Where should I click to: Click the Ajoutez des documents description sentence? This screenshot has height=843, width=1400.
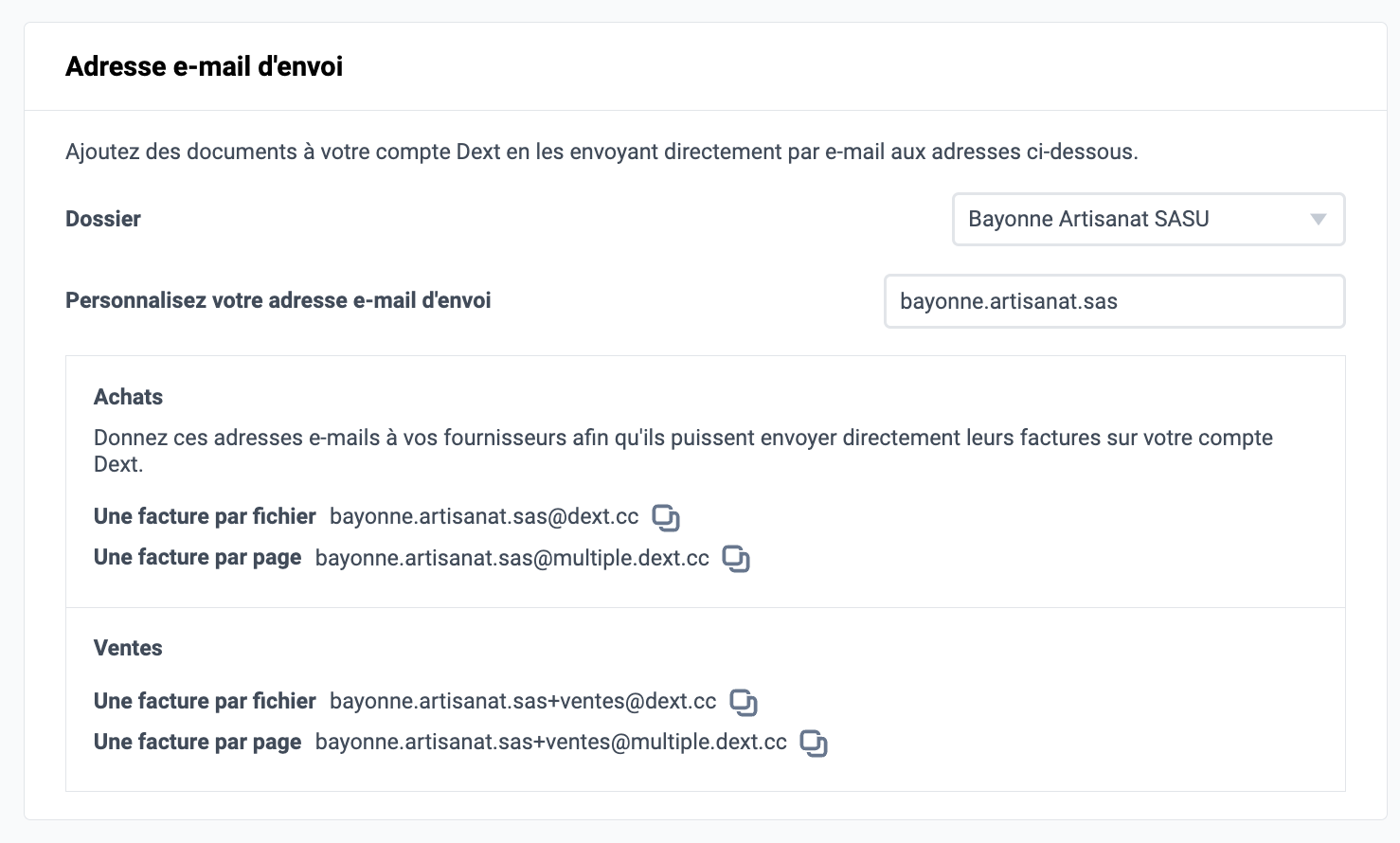click(x=601, y=152)
